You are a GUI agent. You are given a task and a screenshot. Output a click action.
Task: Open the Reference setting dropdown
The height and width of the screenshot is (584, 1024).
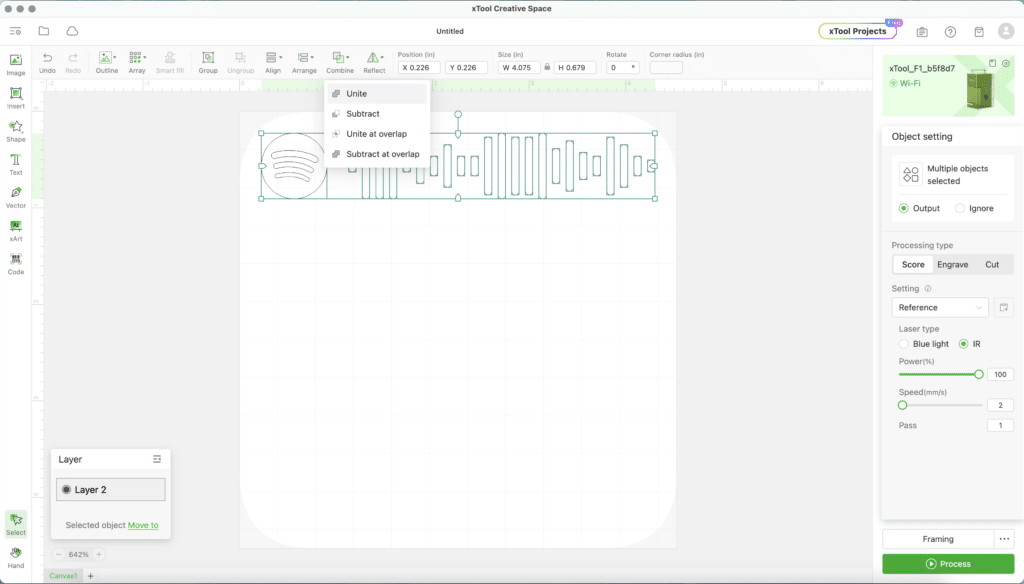point(940,307)
